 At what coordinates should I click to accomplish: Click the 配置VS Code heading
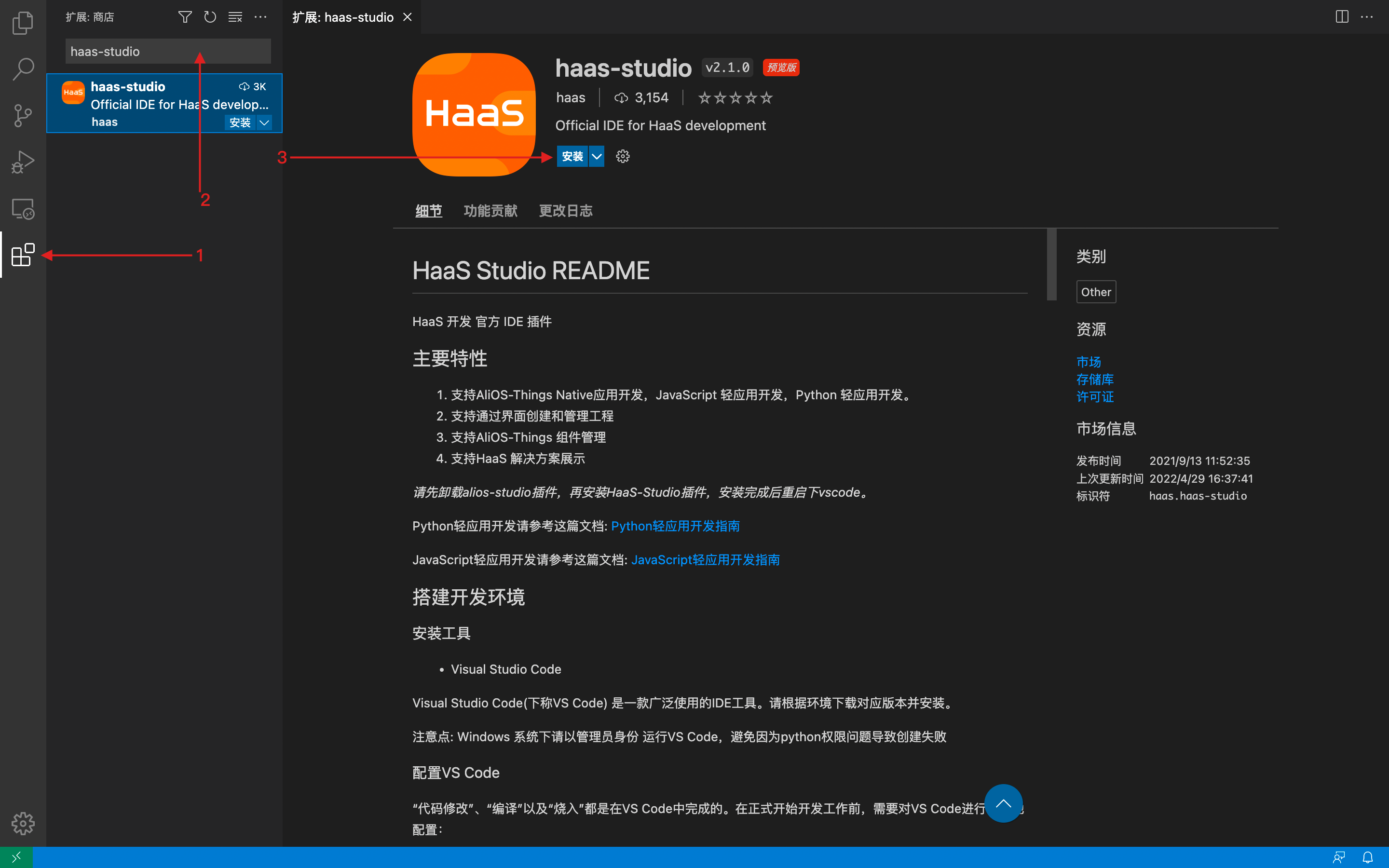[456, 773]
